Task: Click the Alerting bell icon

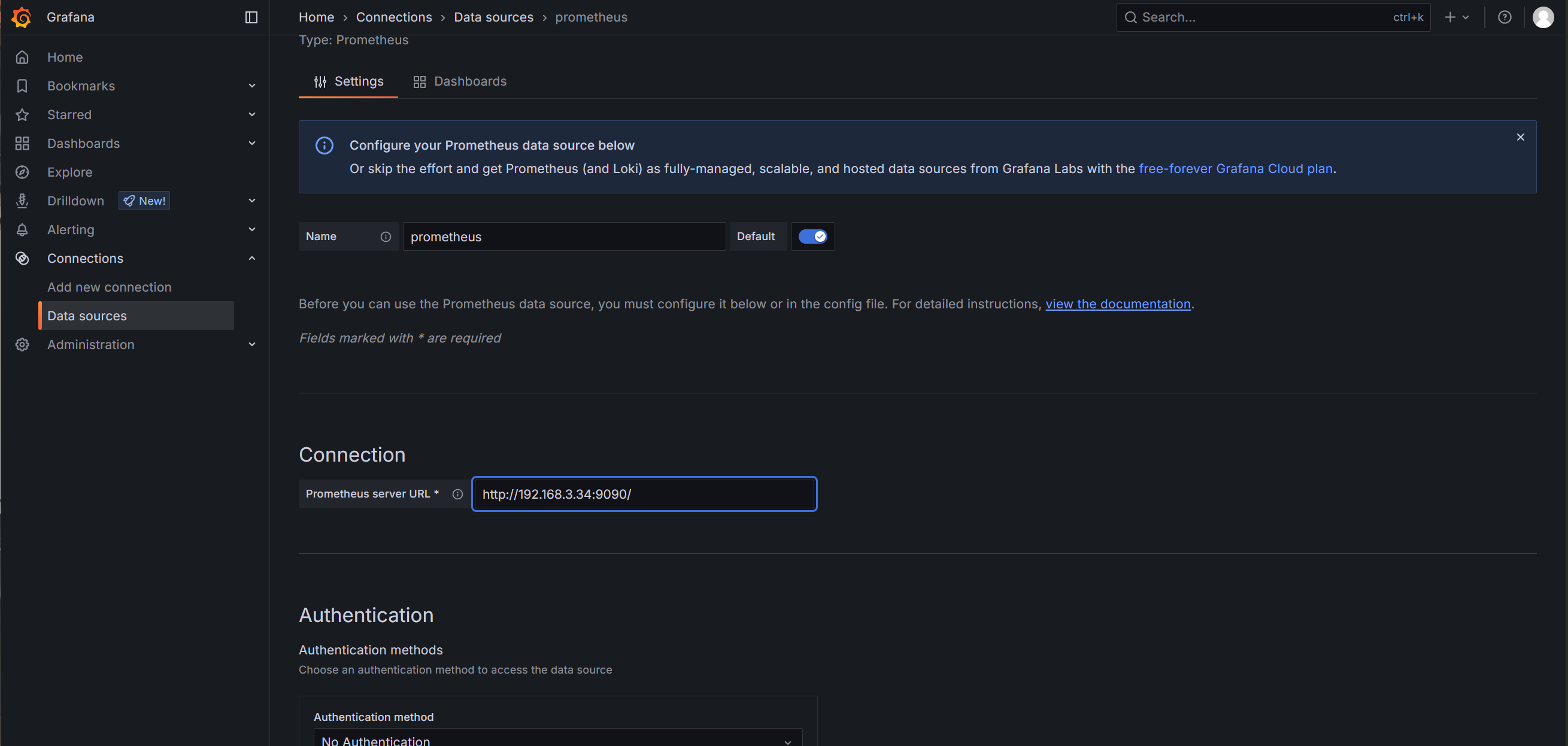Action: (x=23, y=229)
